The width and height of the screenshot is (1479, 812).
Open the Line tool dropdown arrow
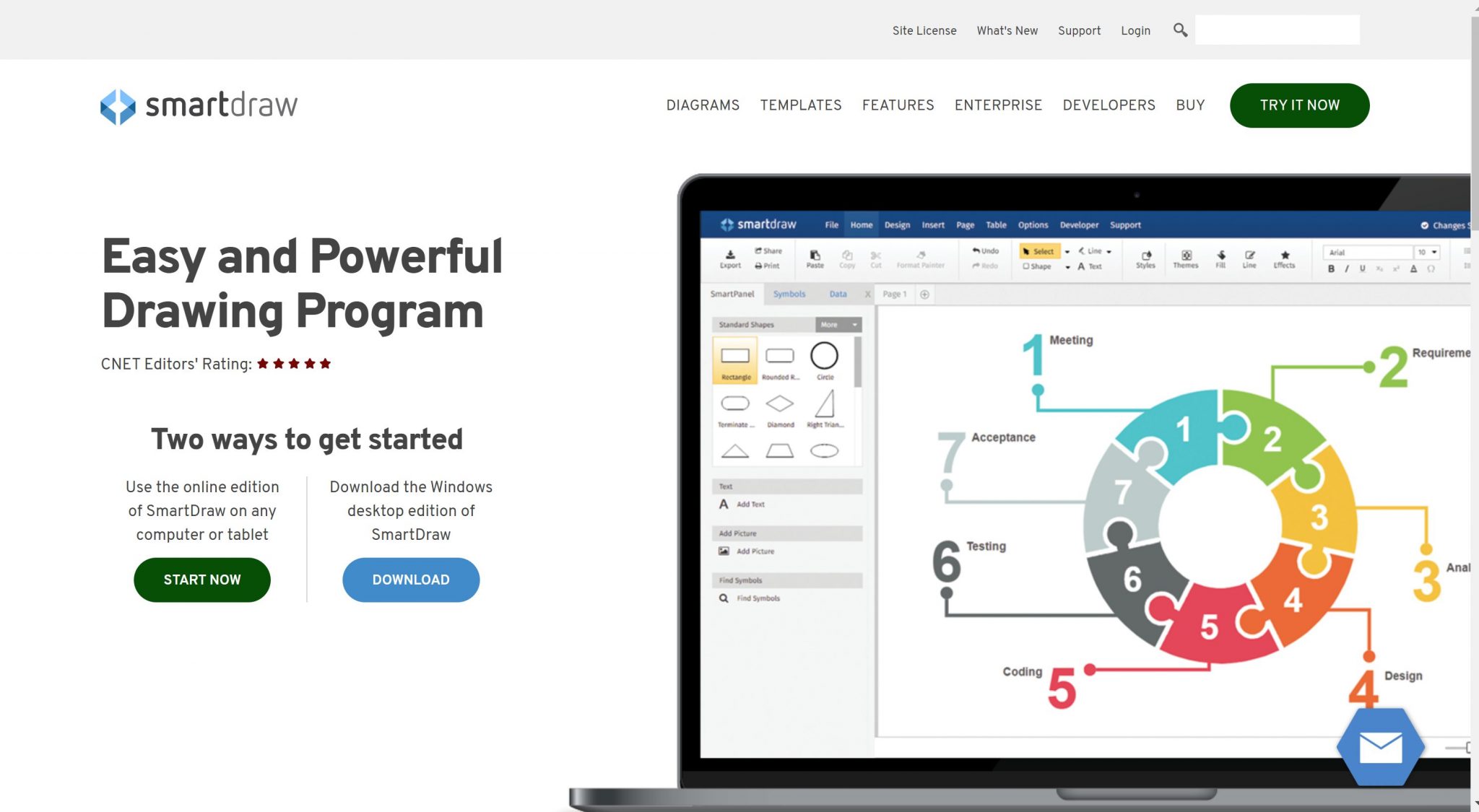coord(1109,252)
